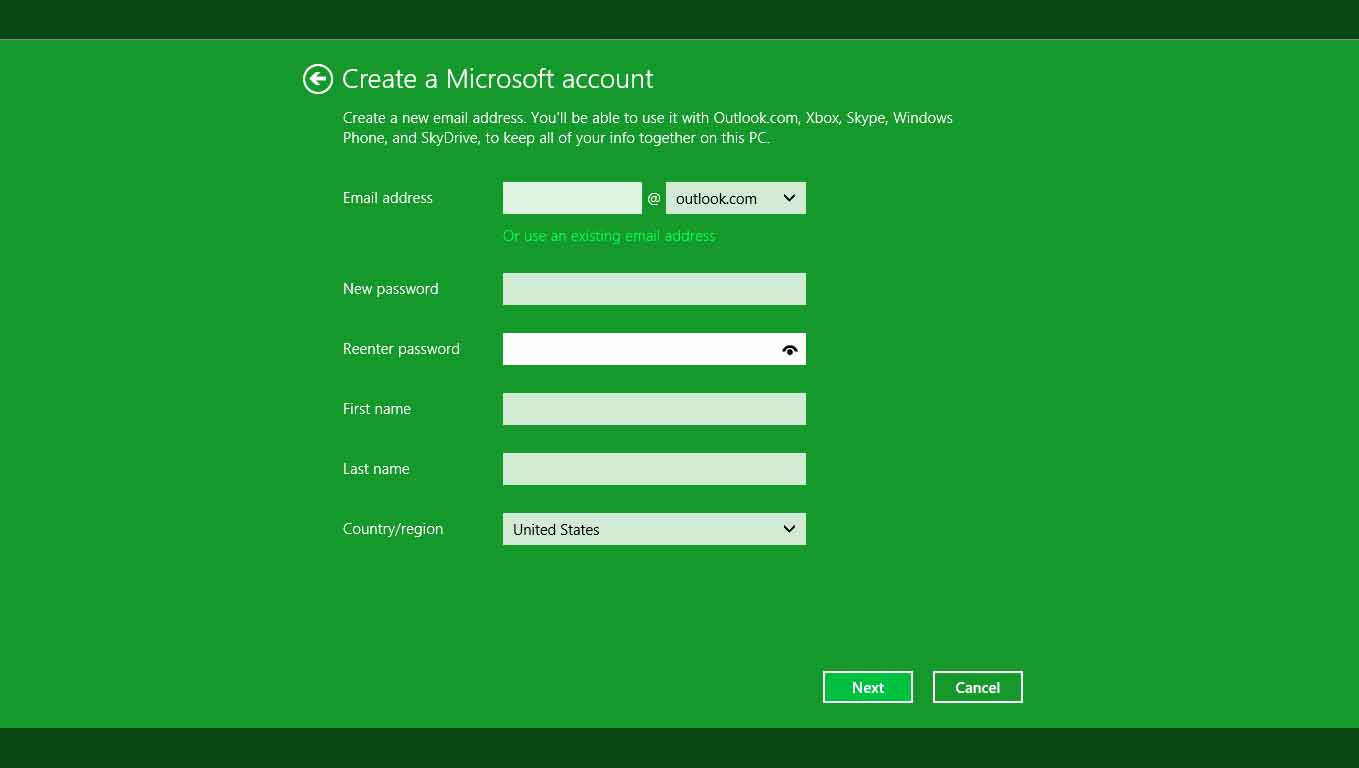Click the 'First name' label

click(x=377, y=409)
